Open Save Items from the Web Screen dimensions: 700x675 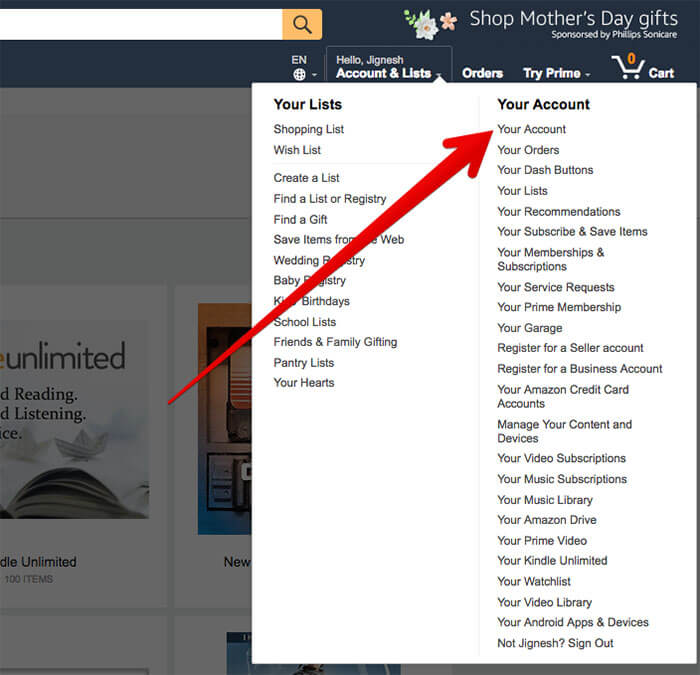pos(339,240)
